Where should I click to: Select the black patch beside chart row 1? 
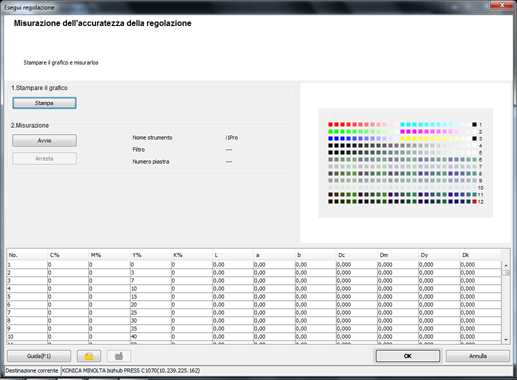(x=474, y=124)
